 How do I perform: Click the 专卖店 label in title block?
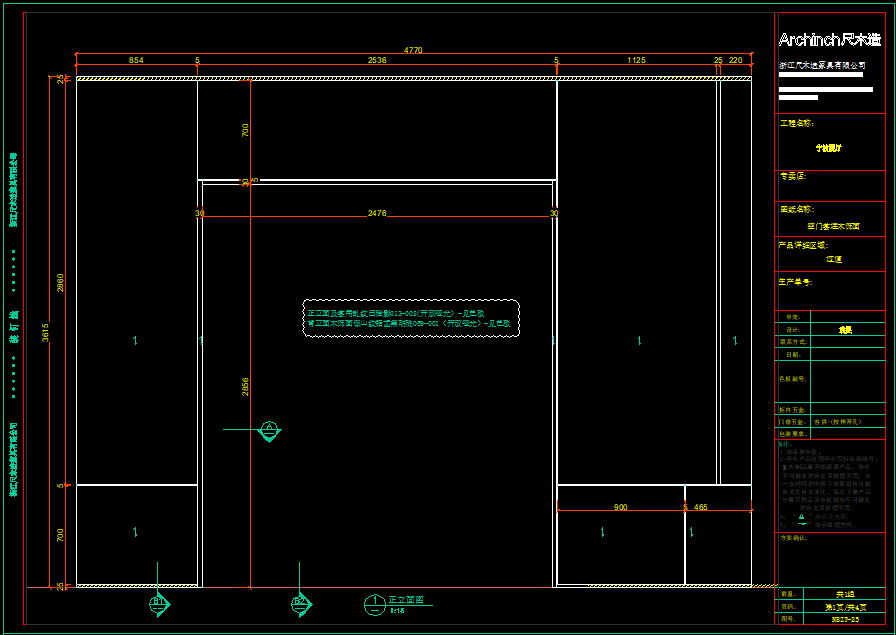coord(793,177)
